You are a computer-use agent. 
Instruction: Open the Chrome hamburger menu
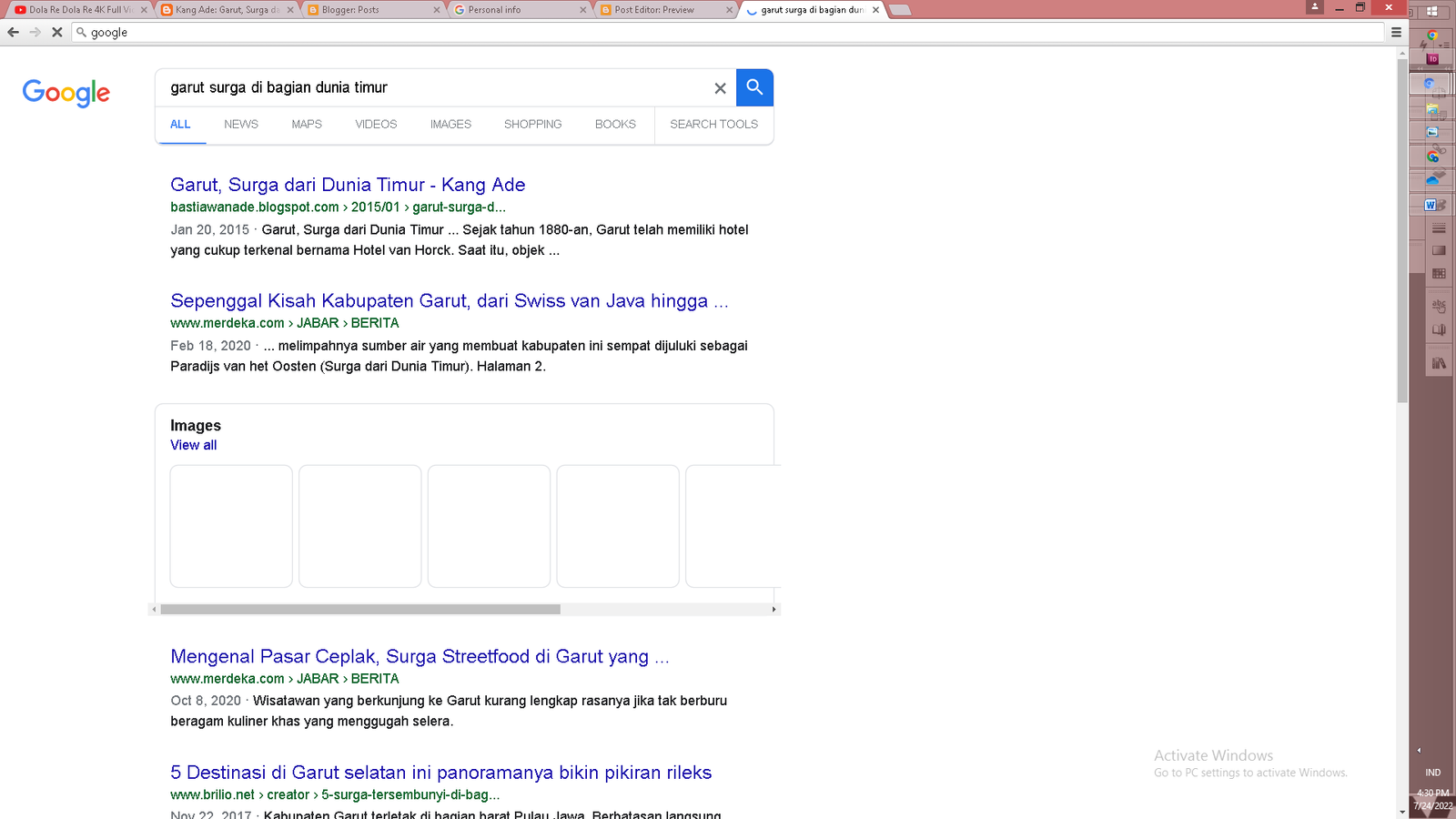pyautogui.click(x=1396, y=32)
